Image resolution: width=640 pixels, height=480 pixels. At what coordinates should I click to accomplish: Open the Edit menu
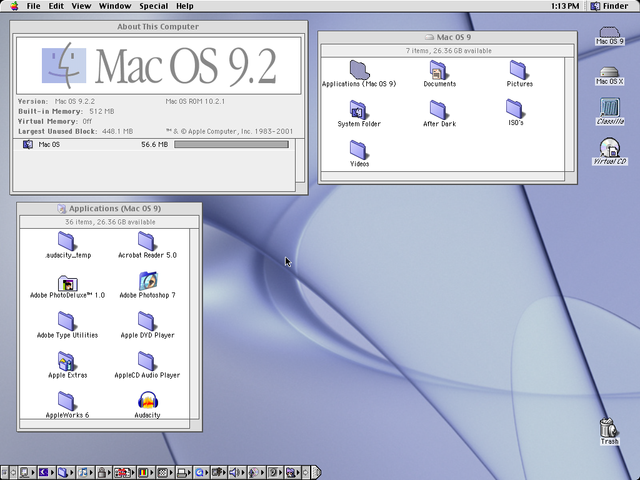[x=56, y=6]
